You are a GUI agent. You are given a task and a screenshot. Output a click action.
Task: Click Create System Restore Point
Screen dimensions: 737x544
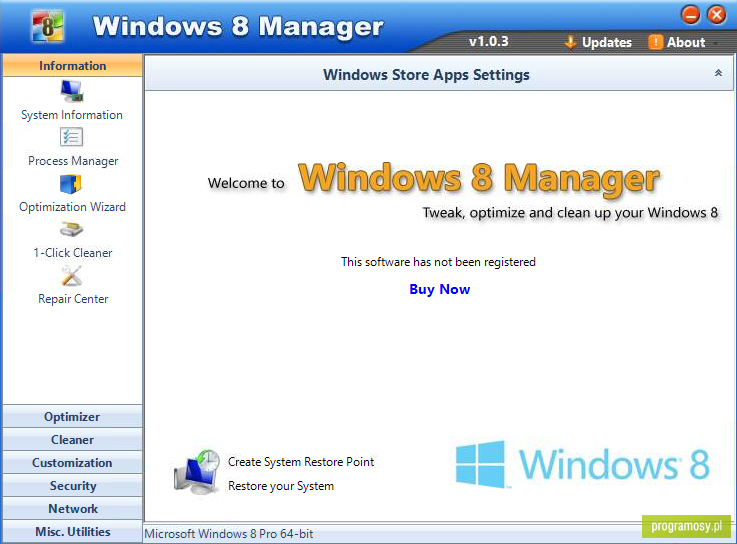pos(301,462)
